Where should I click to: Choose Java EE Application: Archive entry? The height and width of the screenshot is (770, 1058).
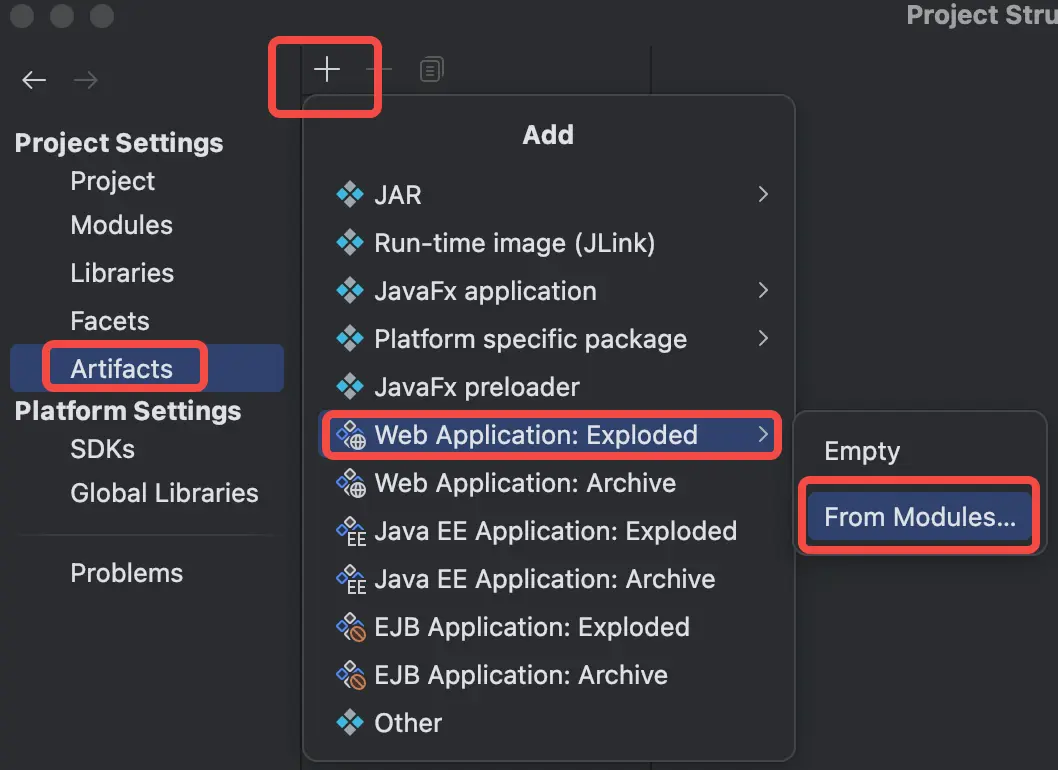pyautogui.click(x=549, y=579)
